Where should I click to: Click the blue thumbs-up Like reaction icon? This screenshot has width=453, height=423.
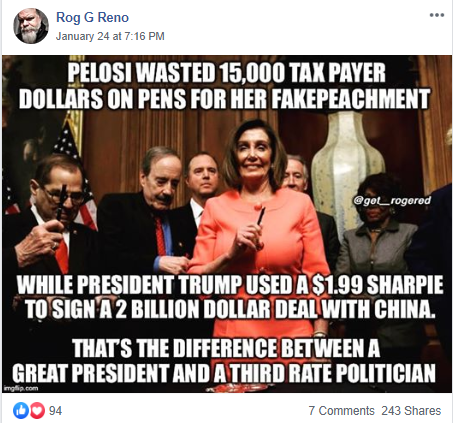(x=21, y=410)
